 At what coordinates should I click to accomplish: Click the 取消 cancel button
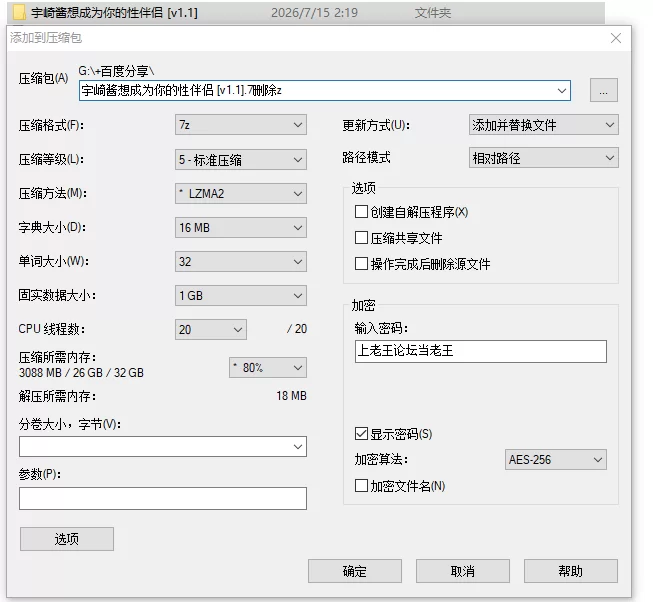coord(463,571)
